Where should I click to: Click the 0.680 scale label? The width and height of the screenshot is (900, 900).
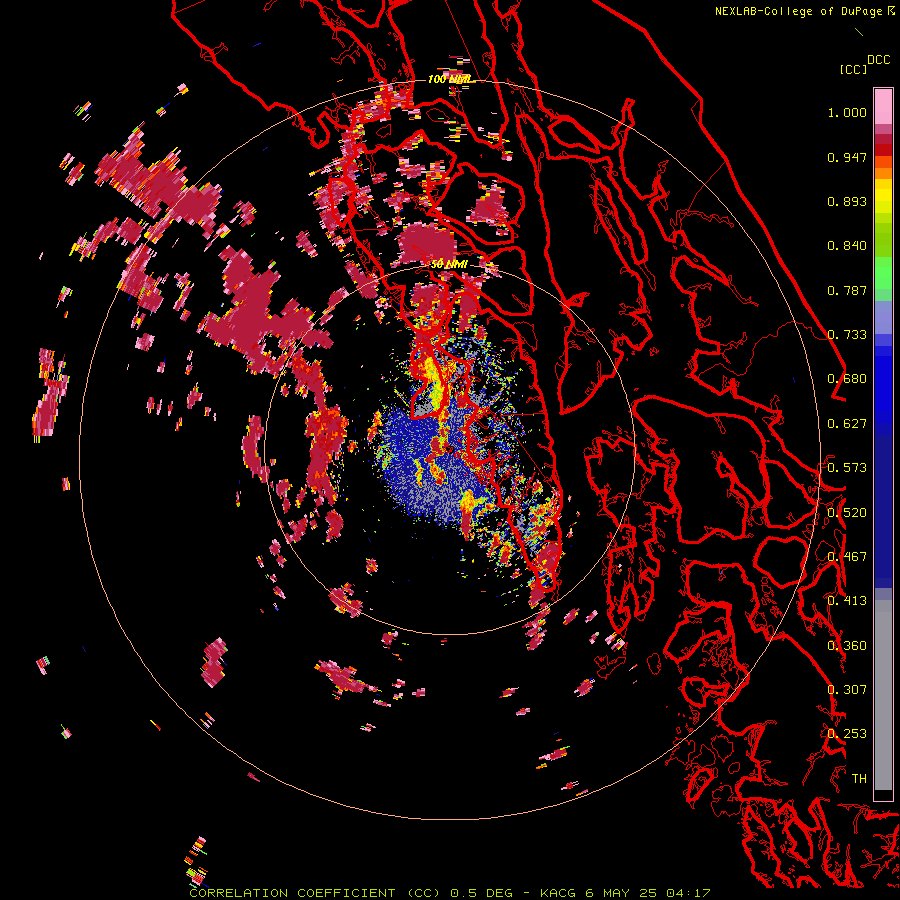pyautogui.click(x=847, y=379)
